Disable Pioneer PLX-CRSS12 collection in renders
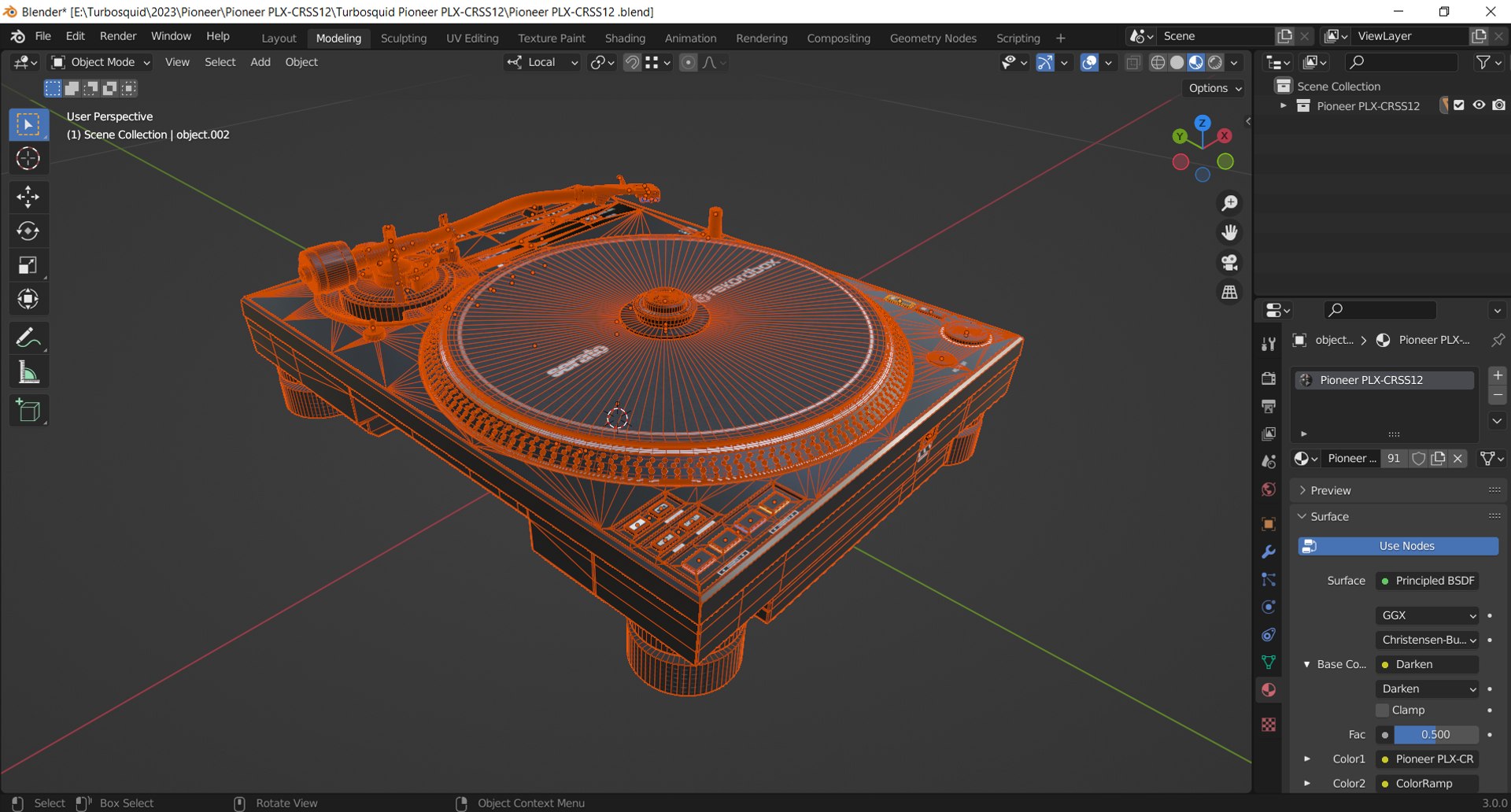Viewport: 1511px width, 812px height. 1499,105
